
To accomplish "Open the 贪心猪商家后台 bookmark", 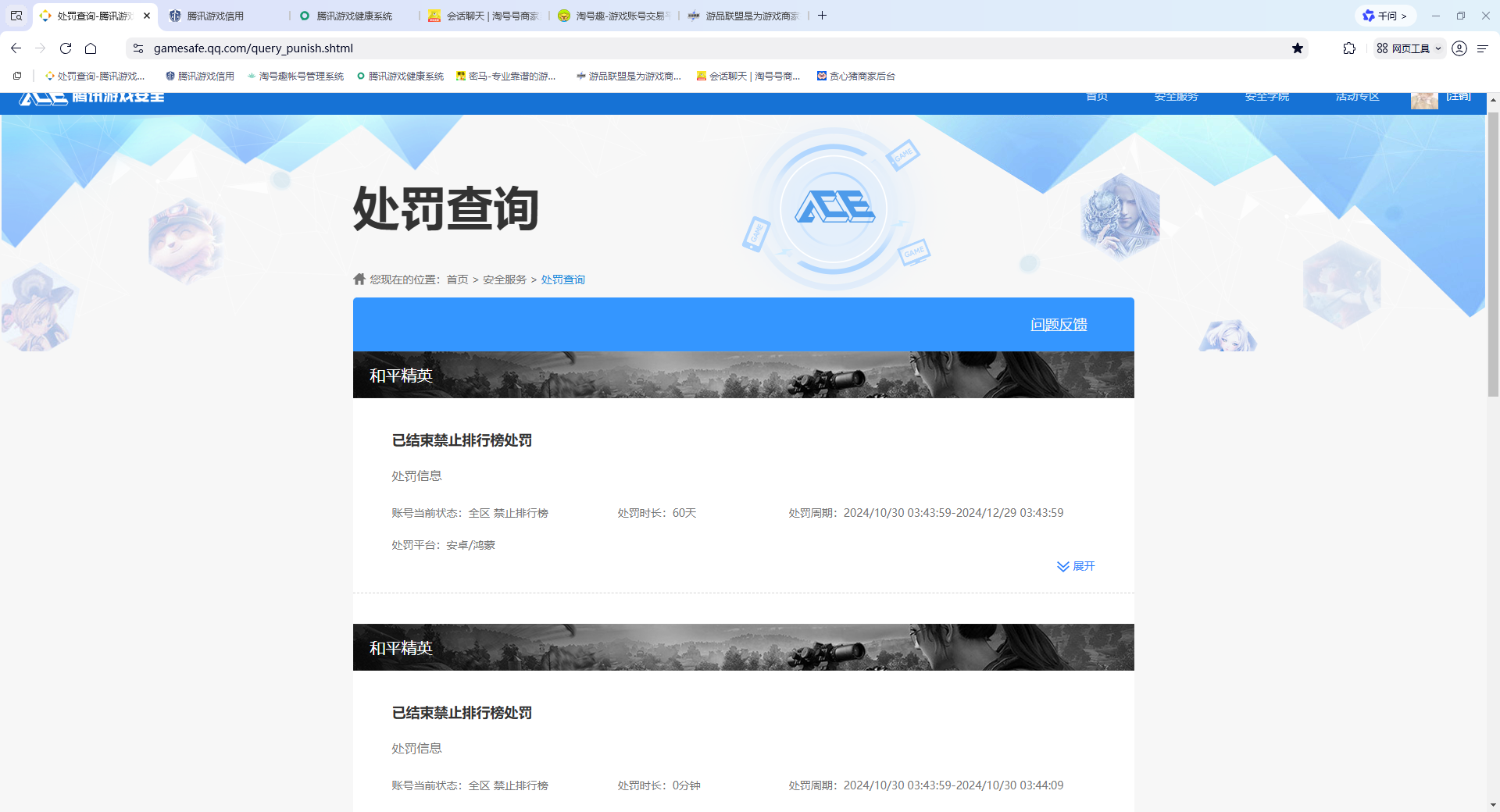I will (856, 76).
